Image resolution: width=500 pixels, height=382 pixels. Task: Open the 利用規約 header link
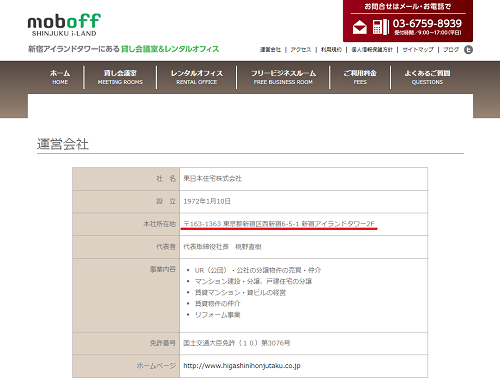pos(331,50)
